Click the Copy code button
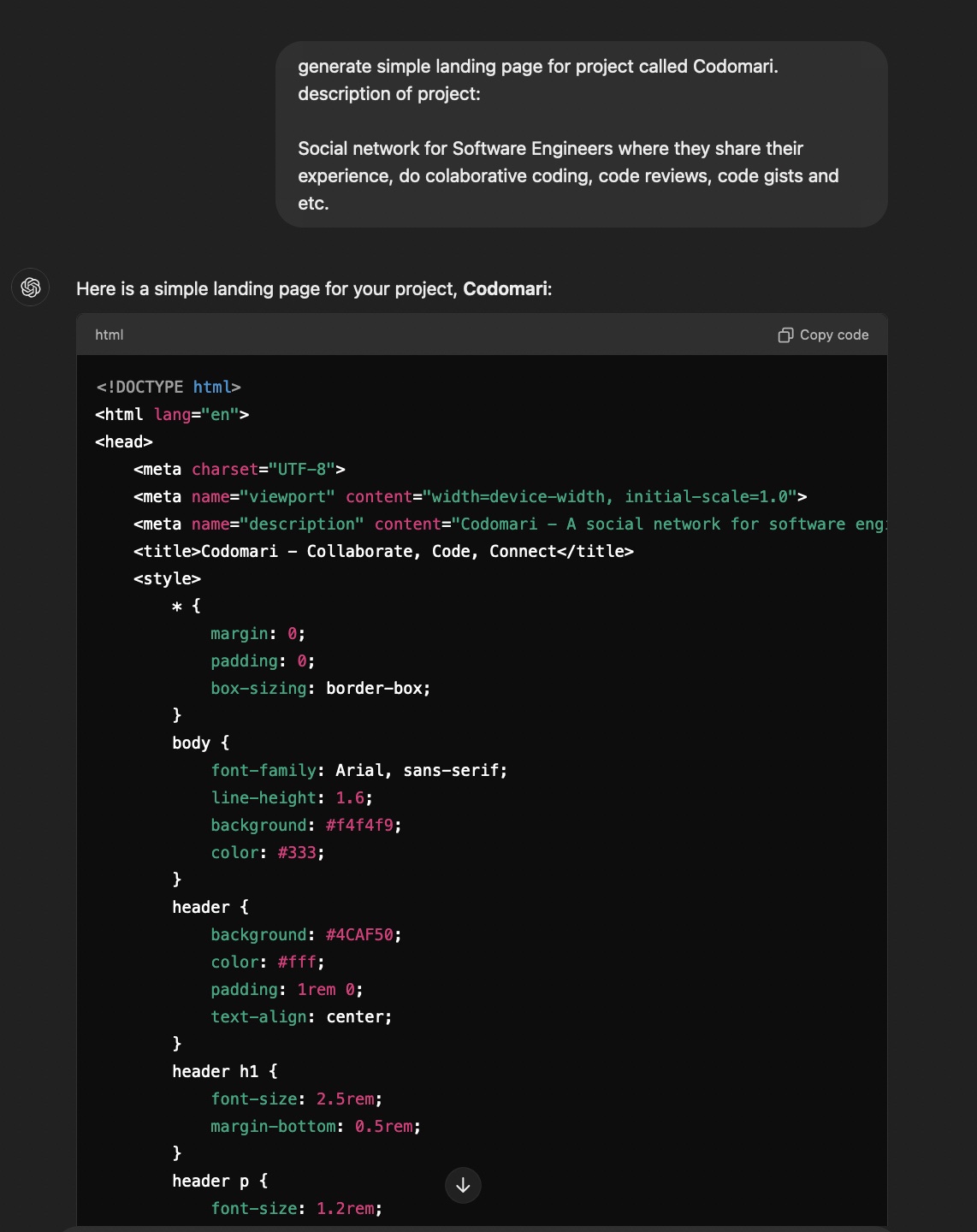Screen dimensions: 977x1232 (823, 335)
